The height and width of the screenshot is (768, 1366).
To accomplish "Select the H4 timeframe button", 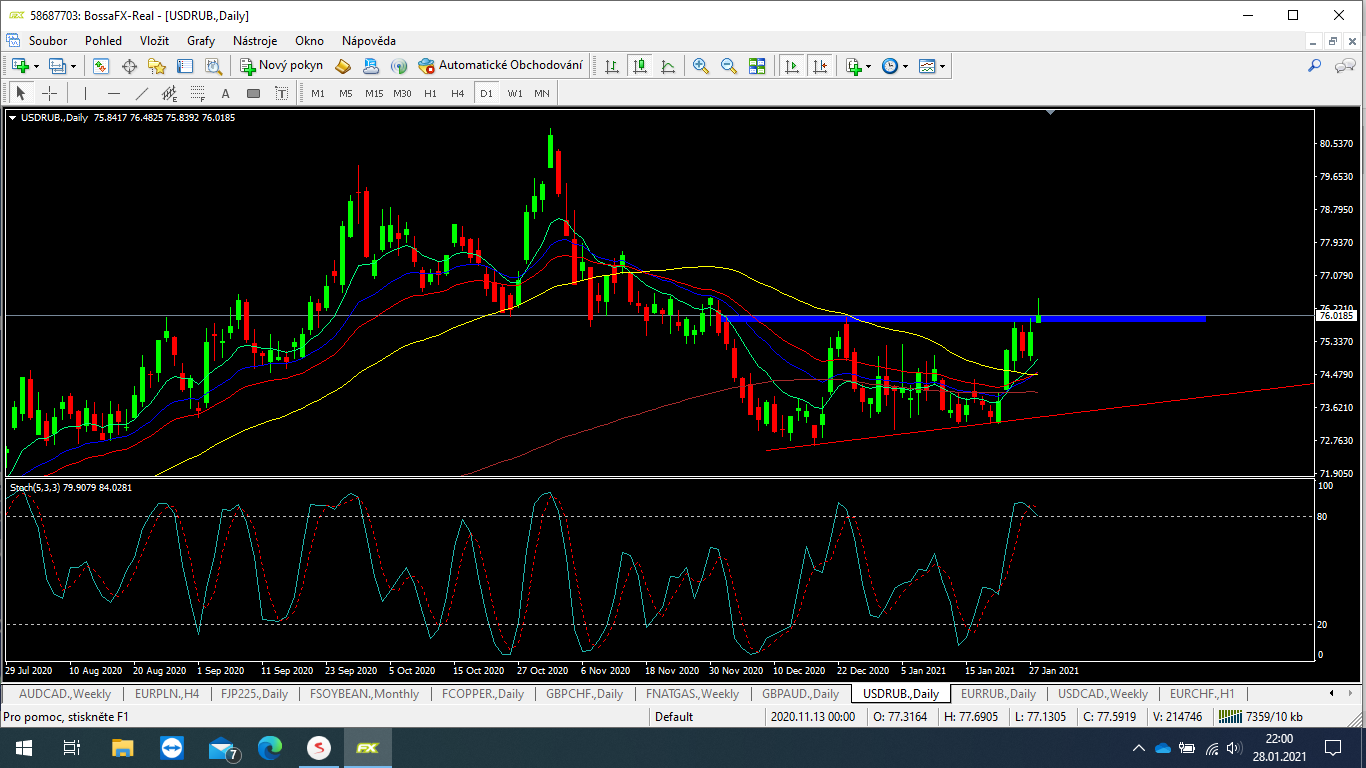I will pos(457,93).
